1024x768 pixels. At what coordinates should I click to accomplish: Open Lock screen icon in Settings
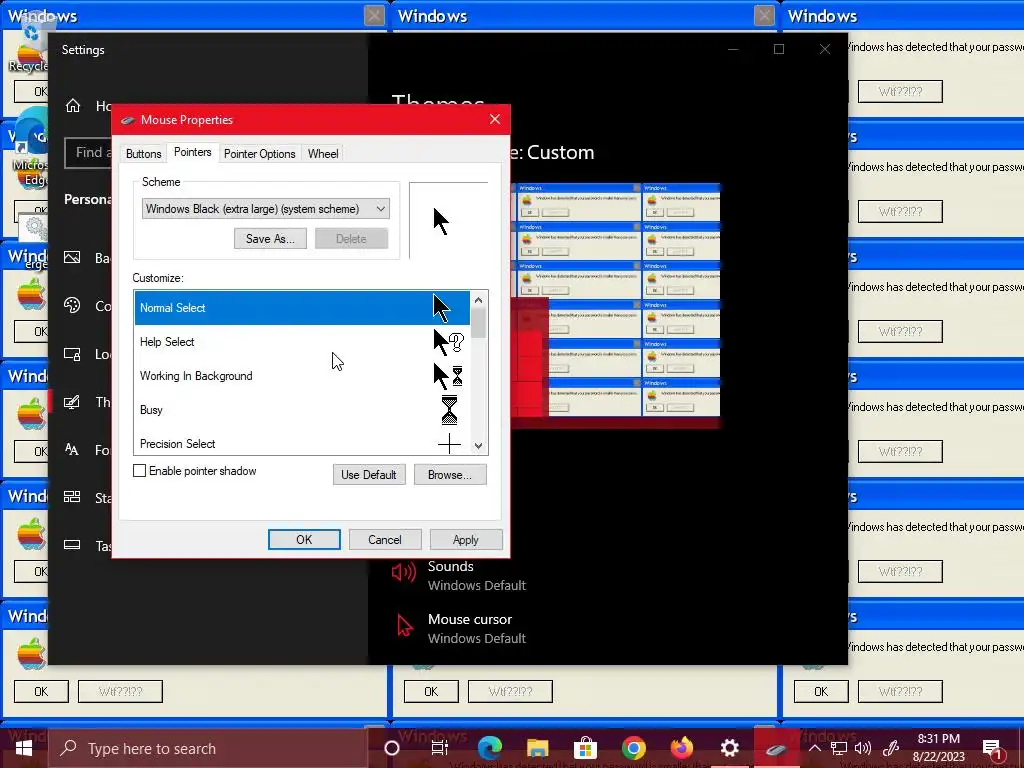click(72, 354)
